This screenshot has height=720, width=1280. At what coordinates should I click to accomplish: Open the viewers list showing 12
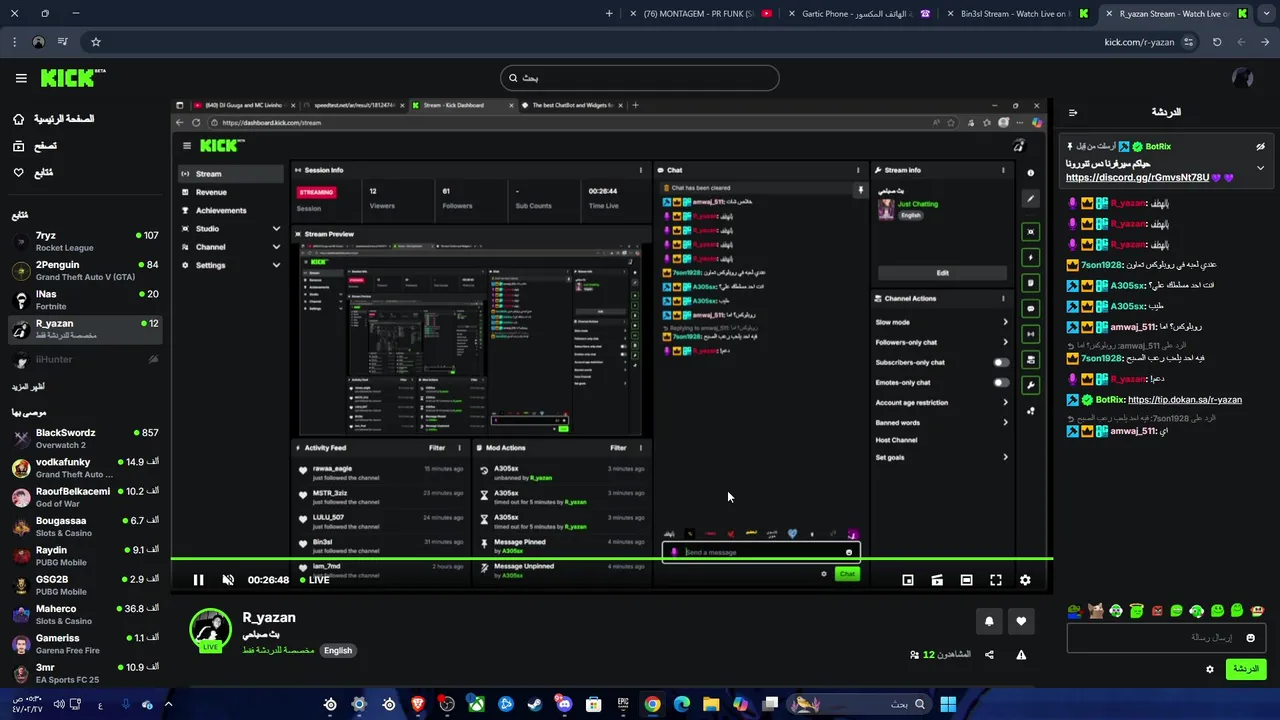click(940, 655)
